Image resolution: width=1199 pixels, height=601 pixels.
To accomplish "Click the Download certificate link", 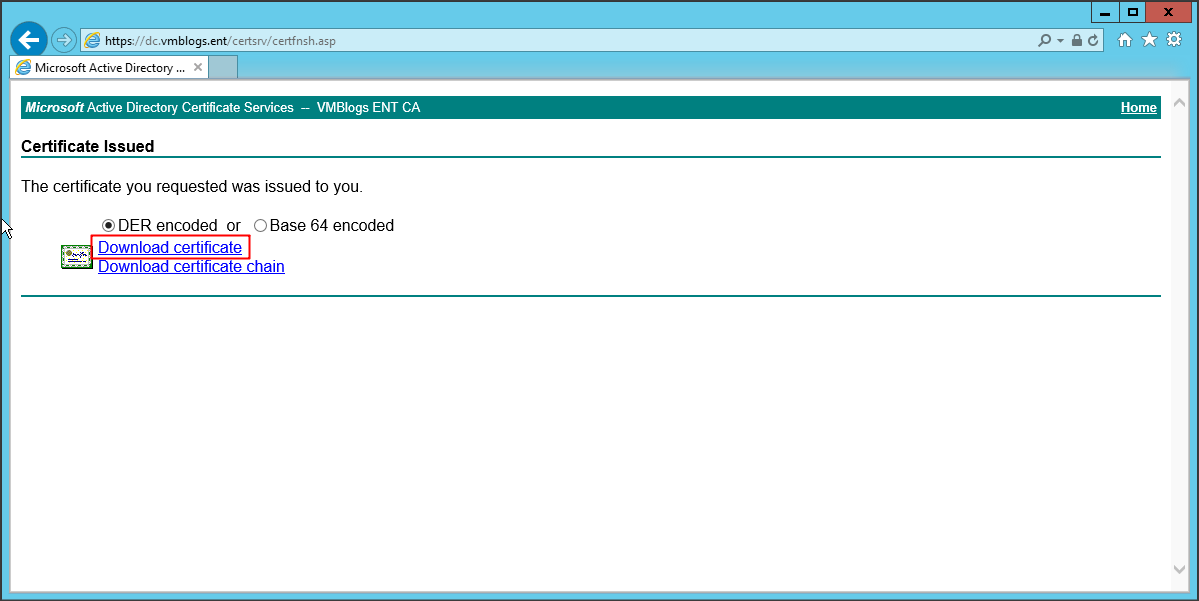I will pyautogui.click(x=170, y=247).
